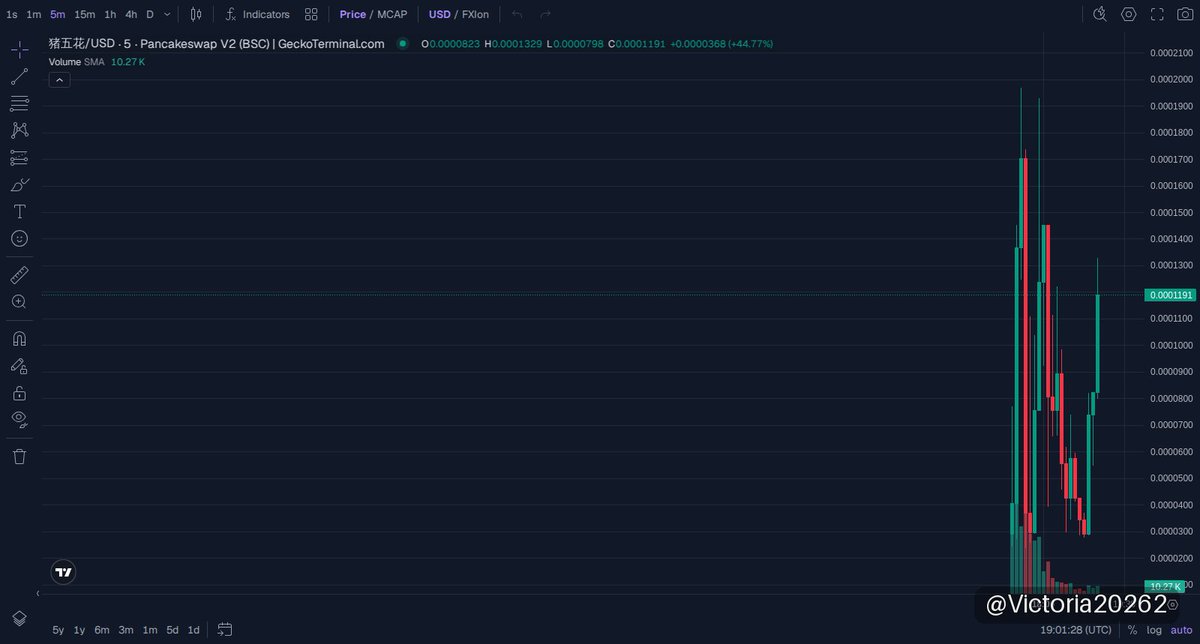This screenshot has height=644, width=1200.
Task: Select the D daily interval
Action: click(150, 14)
